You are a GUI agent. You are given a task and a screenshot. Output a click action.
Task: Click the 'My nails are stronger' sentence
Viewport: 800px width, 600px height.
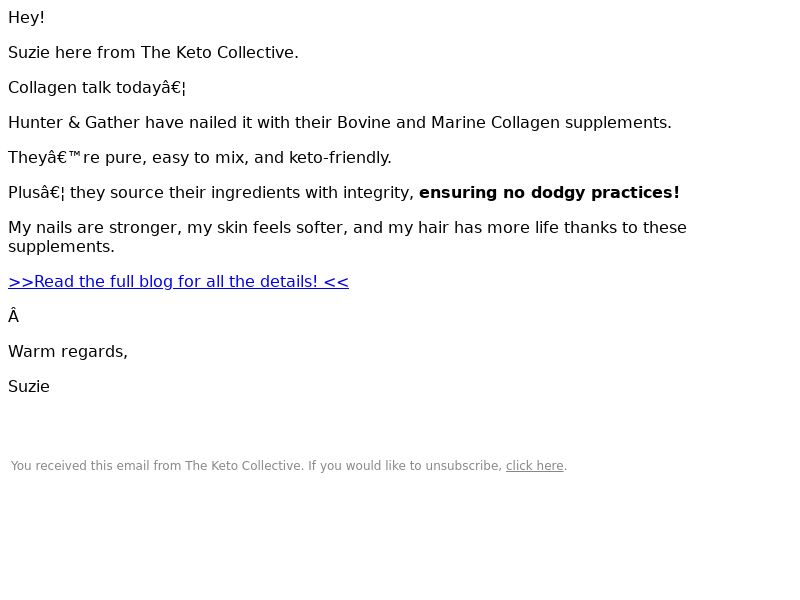(94, 228)
